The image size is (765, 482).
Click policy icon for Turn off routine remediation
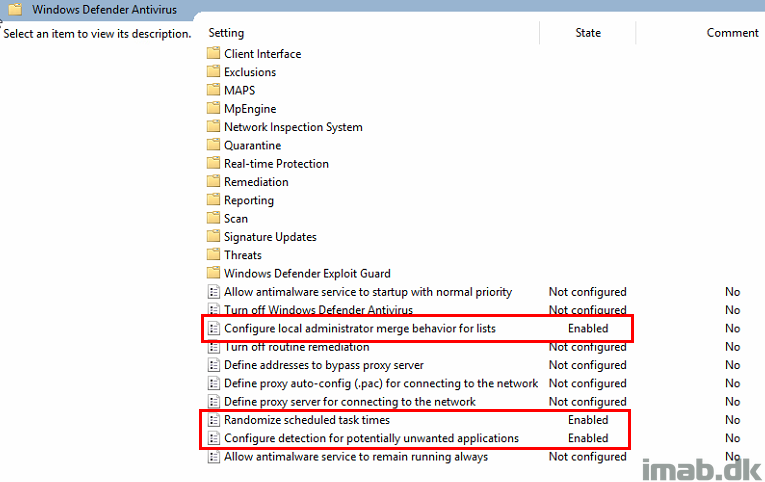[x=214, y=347]
